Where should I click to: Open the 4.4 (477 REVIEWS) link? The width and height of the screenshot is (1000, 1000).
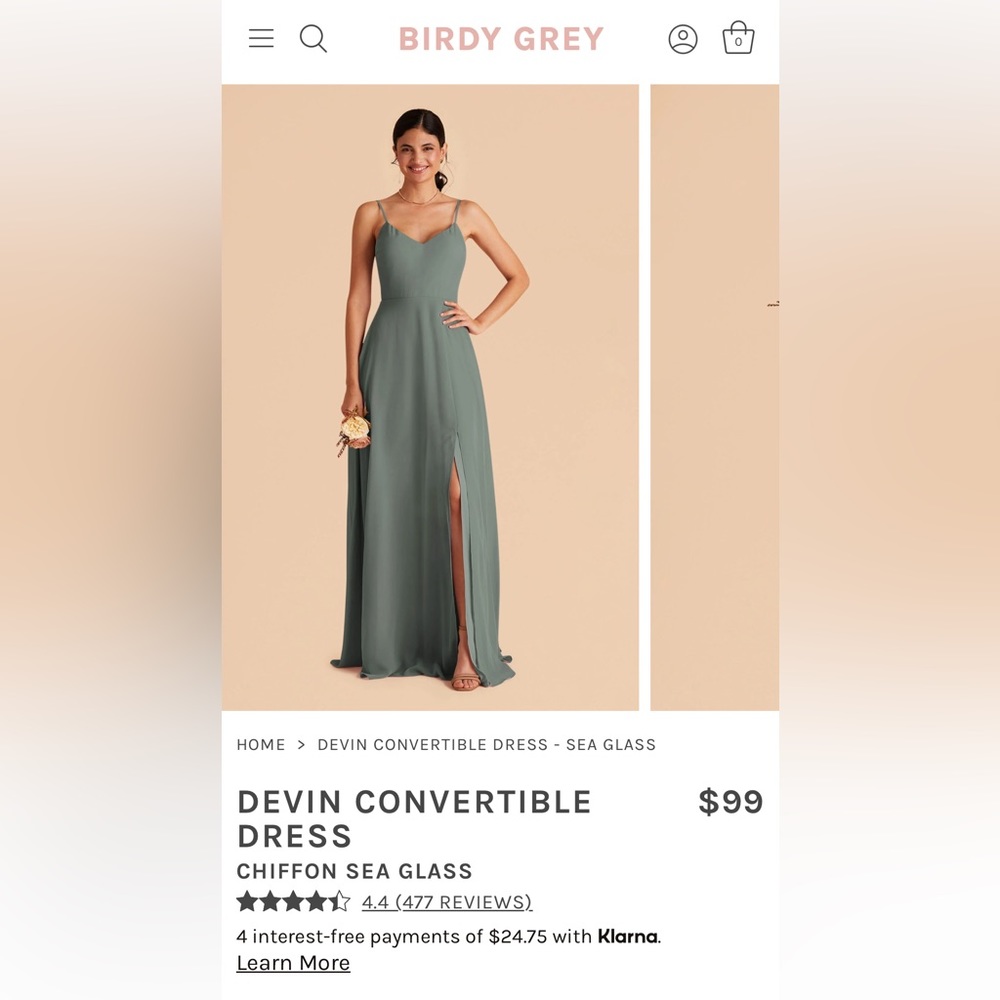pos(445,902)
